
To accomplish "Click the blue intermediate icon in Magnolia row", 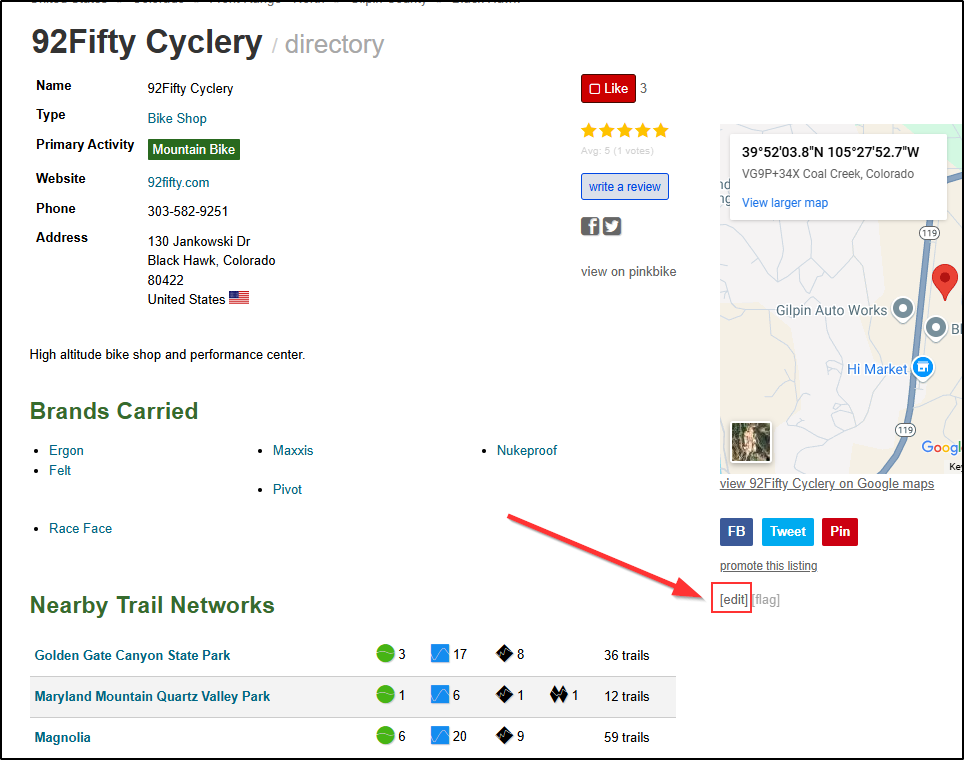I will click(x=440, y=735).
